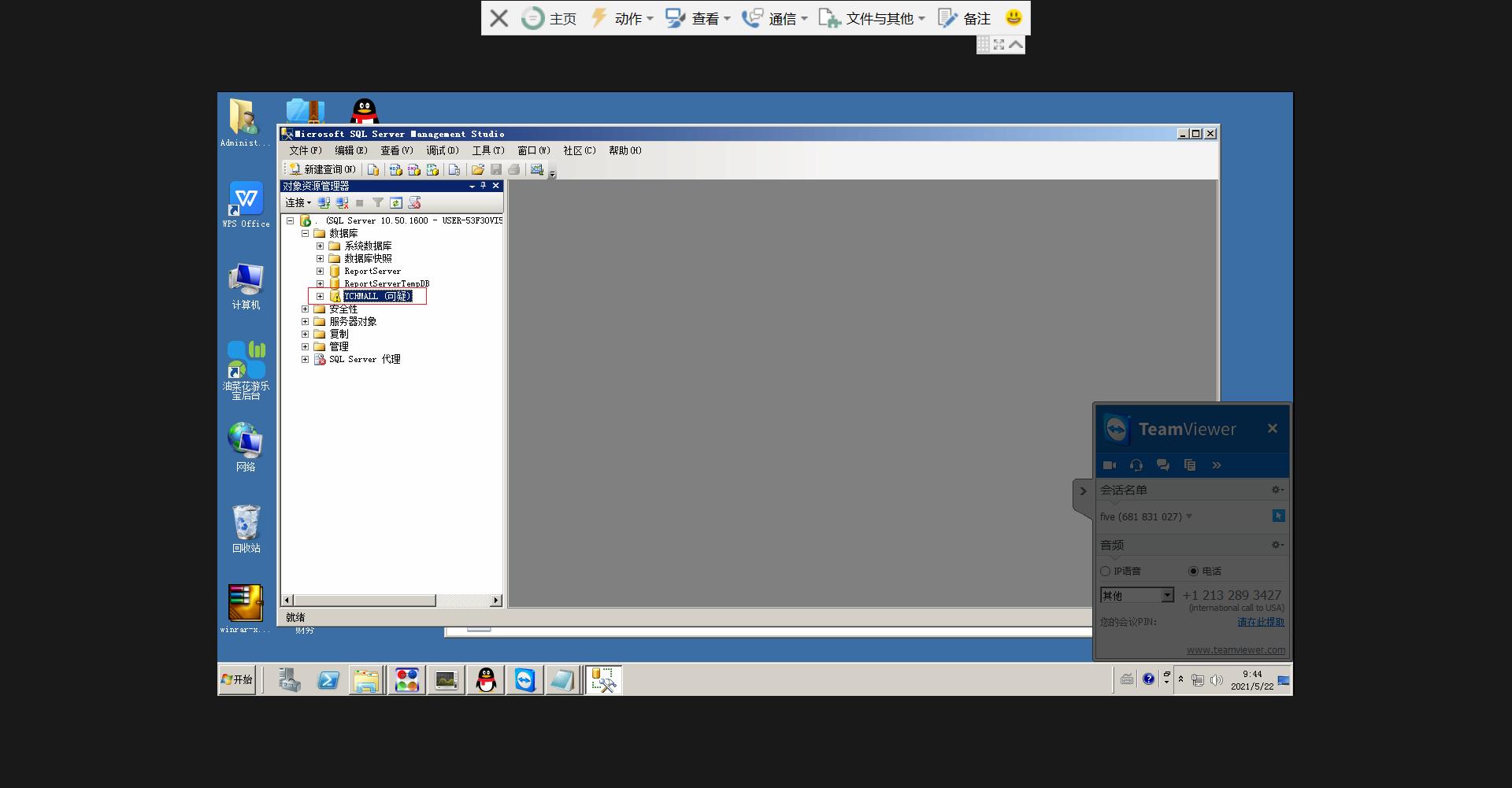
Task: Open the 查看(V) menu in SSMS
Action: 397,150
